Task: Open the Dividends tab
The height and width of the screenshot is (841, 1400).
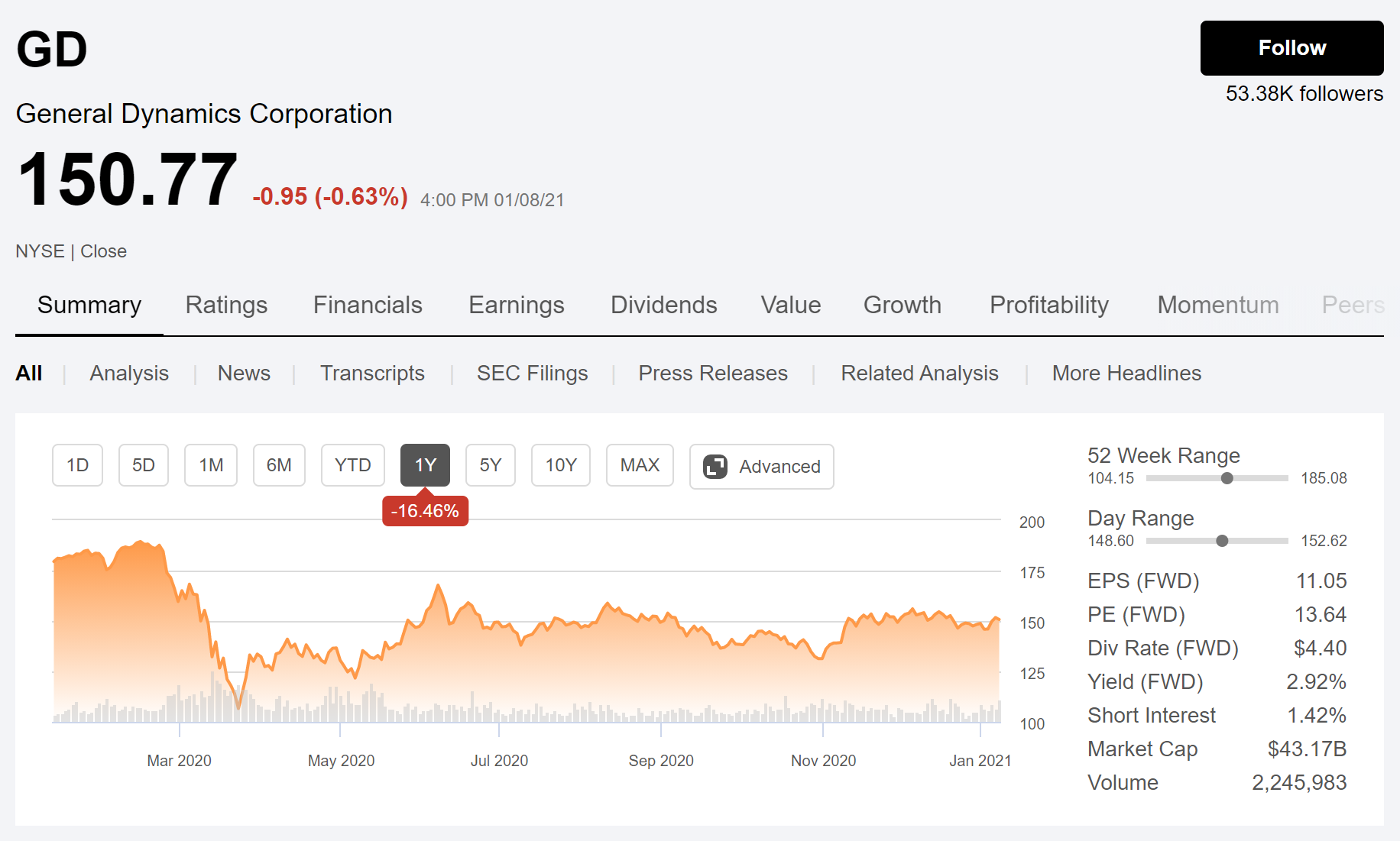Action: point(664,305)
